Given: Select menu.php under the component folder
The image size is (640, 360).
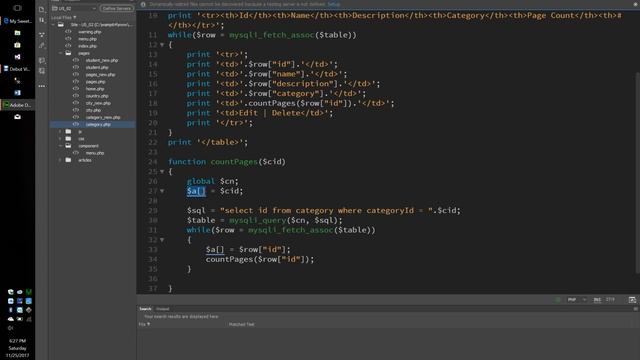Looking at the screenshot, I should [95, 153].
